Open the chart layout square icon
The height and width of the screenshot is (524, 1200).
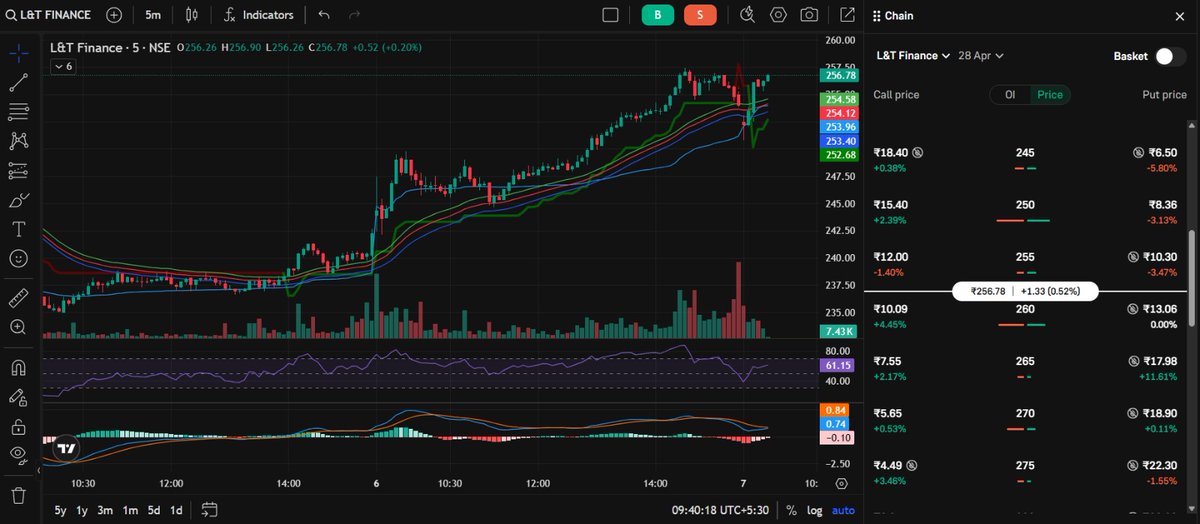[611, 15]
